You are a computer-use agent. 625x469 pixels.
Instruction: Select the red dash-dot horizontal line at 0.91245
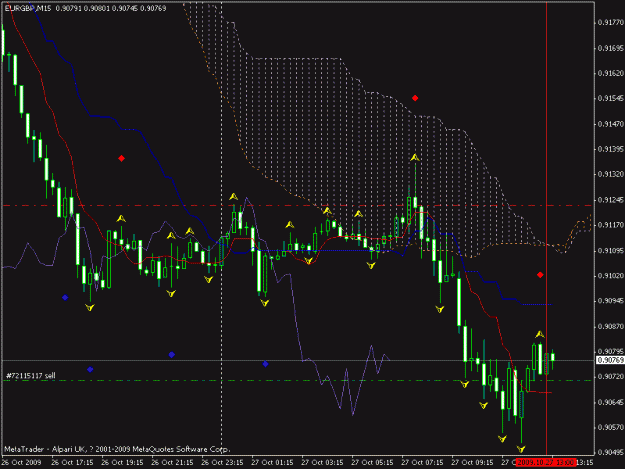(x=297, y=206)
